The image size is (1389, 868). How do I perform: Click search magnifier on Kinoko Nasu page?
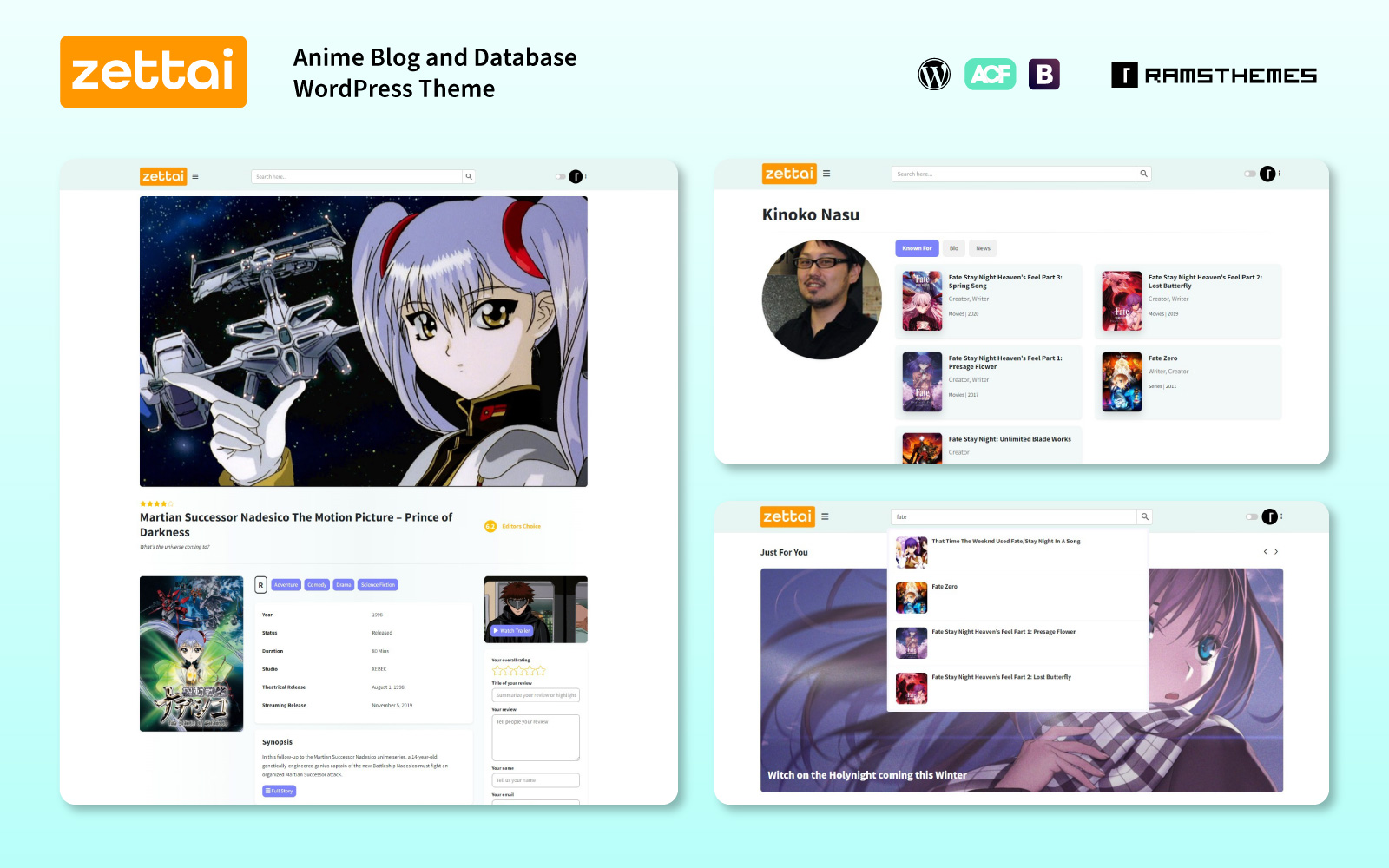coord(1144,174)
